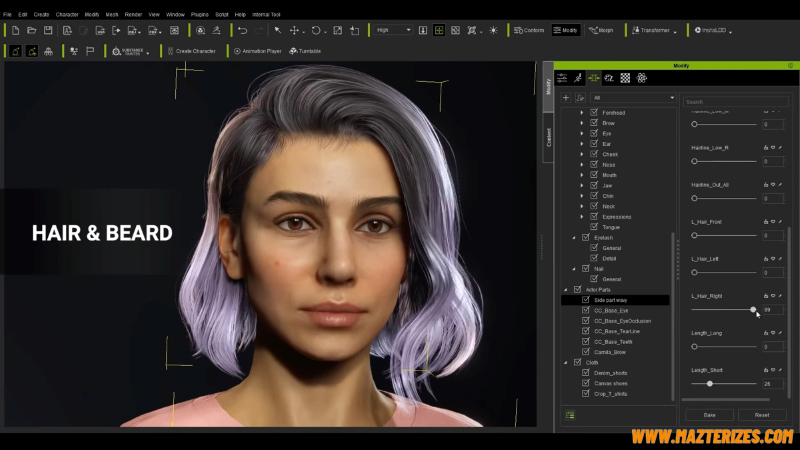
Task: Click the Undo arrow icon
Action: tap(242, 31)
